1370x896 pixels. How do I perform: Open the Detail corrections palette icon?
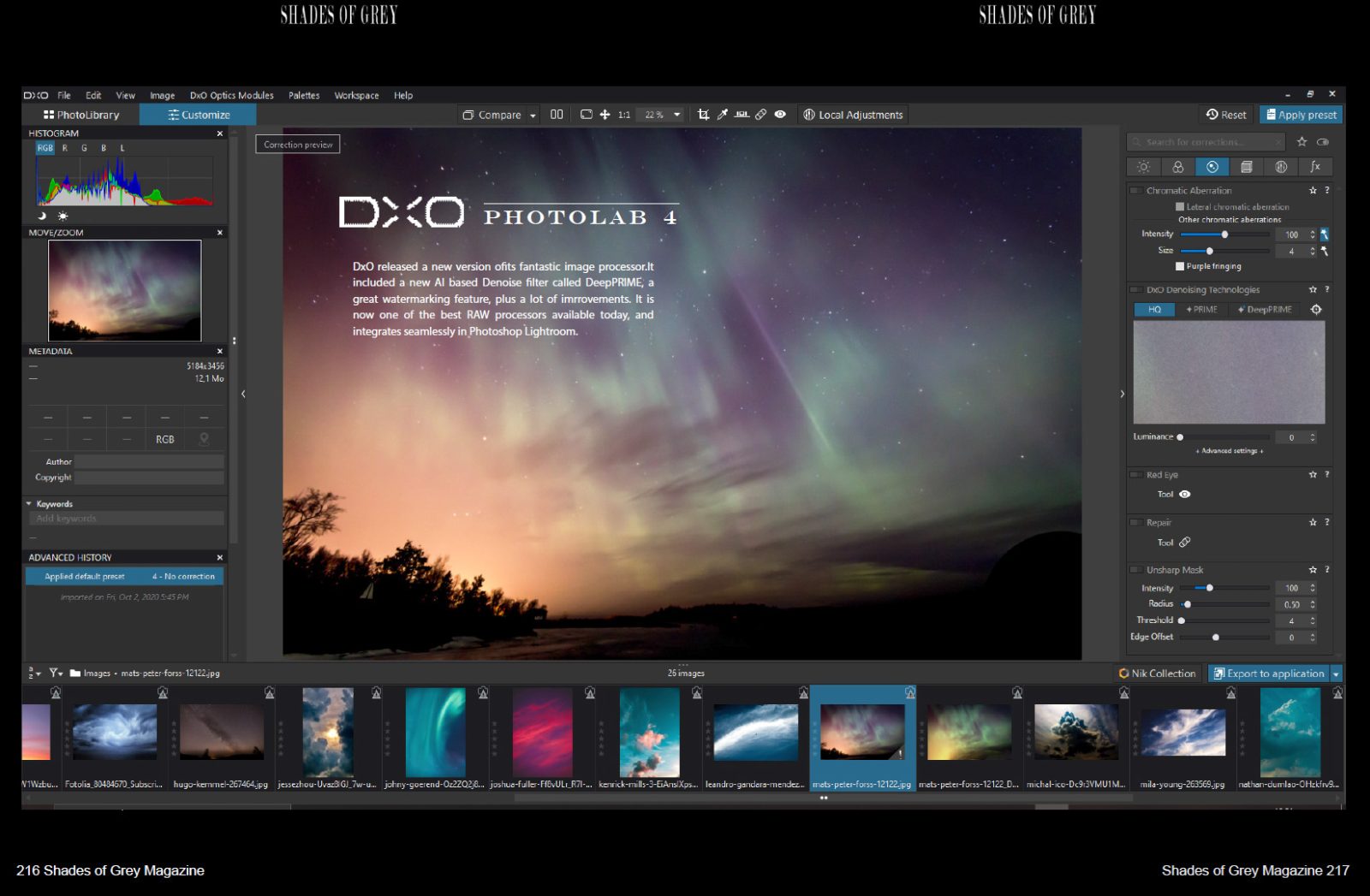tap(1212, 167)
